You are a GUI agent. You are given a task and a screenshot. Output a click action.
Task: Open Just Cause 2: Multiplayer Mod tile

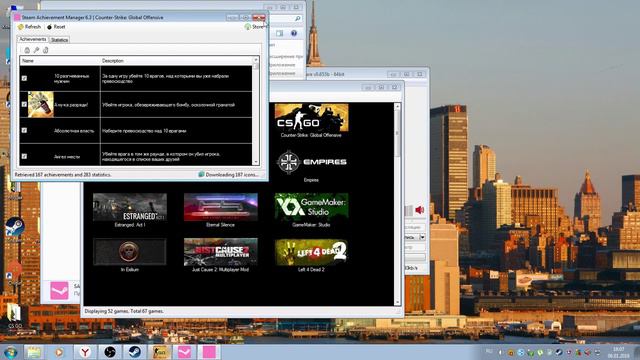coord(220,255)
